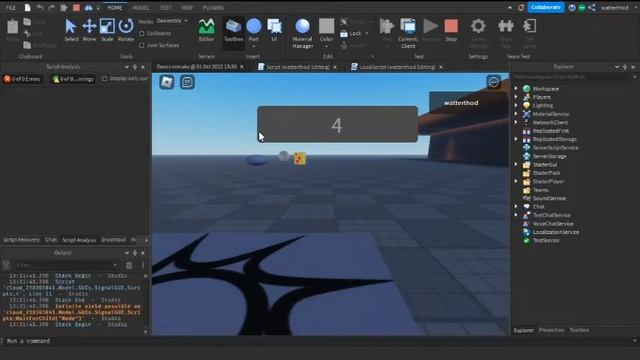
Task: Switch to the HOME ribbon tab
Action: [x=115, y=8]
